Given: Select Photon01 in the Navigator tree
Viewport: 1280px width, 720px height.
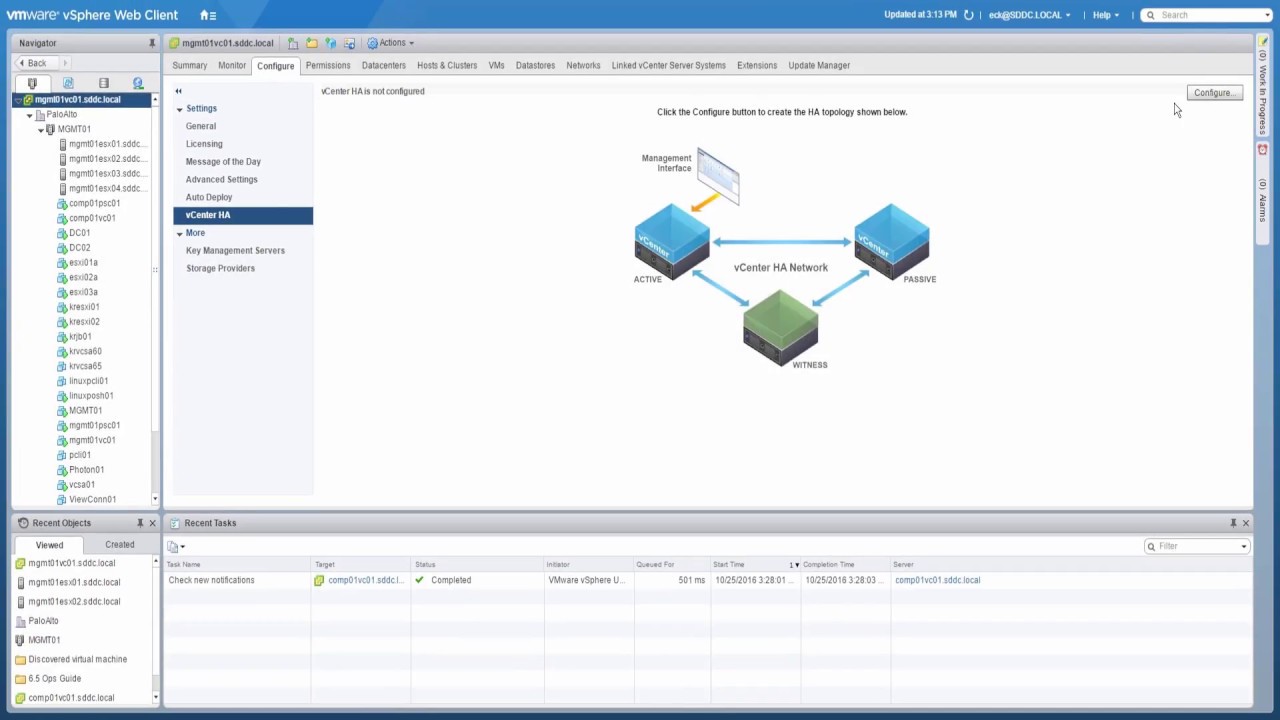Looking at the screenshot, I should point(86,470).
